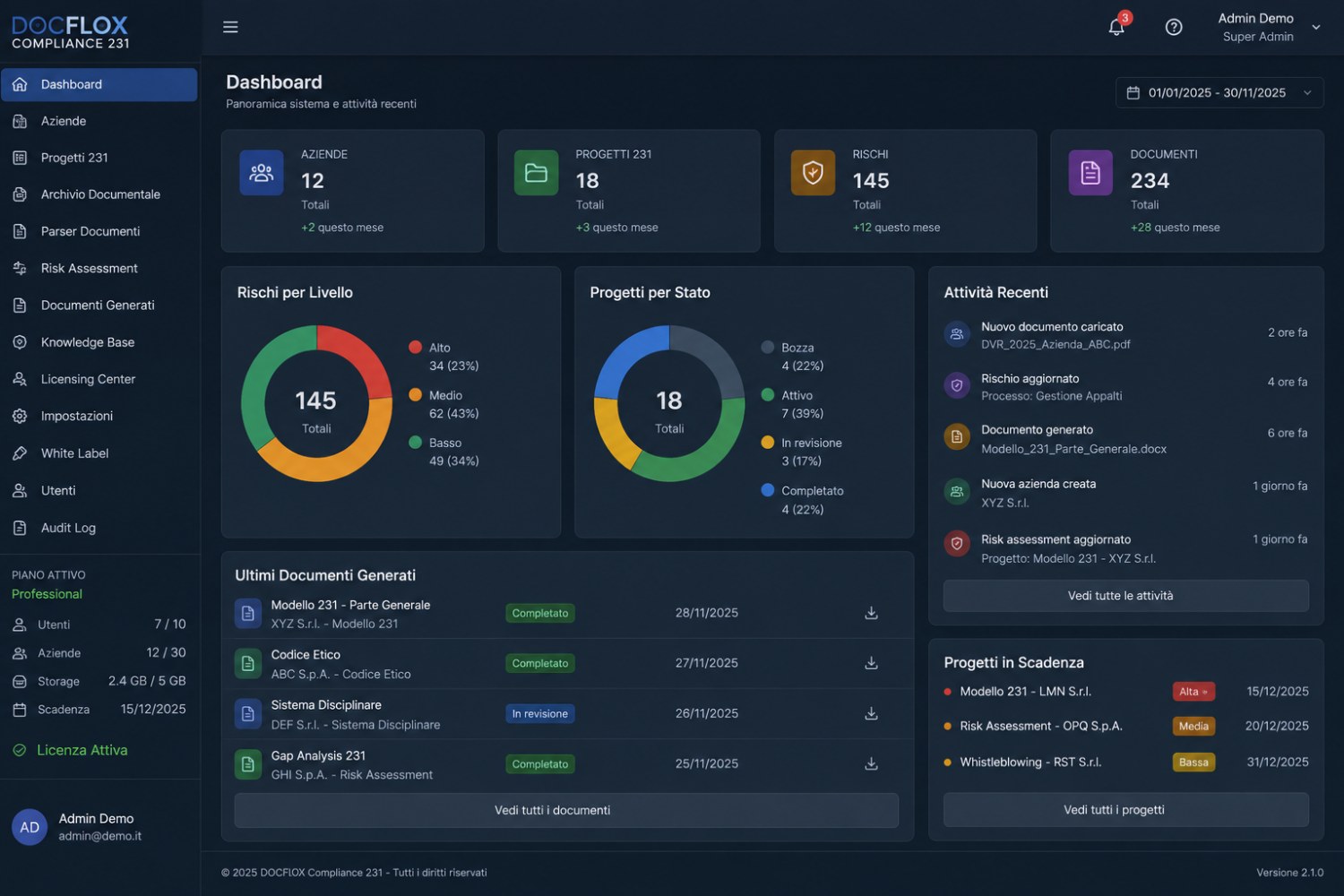
Task: Click the Vedi tutti i documenti button
Action: coord(566,810)
